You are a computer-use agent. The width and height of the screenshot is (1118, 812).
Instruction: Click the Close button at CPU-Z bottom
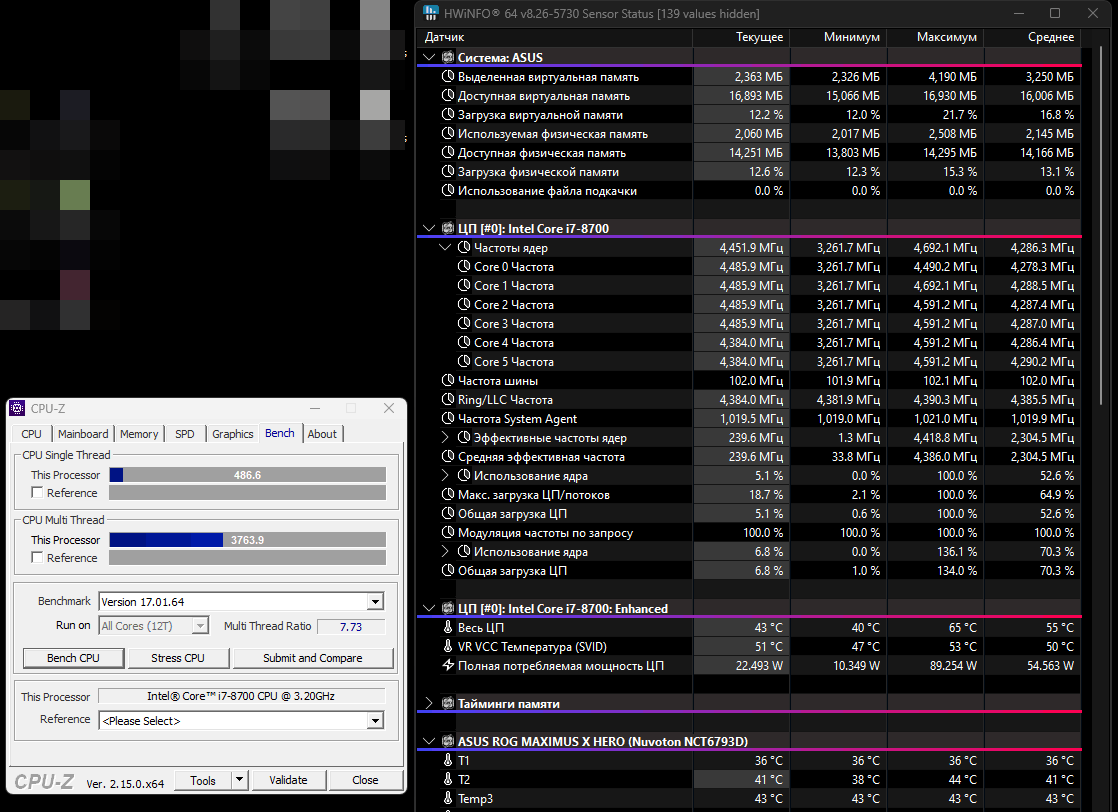coord(365,780)
